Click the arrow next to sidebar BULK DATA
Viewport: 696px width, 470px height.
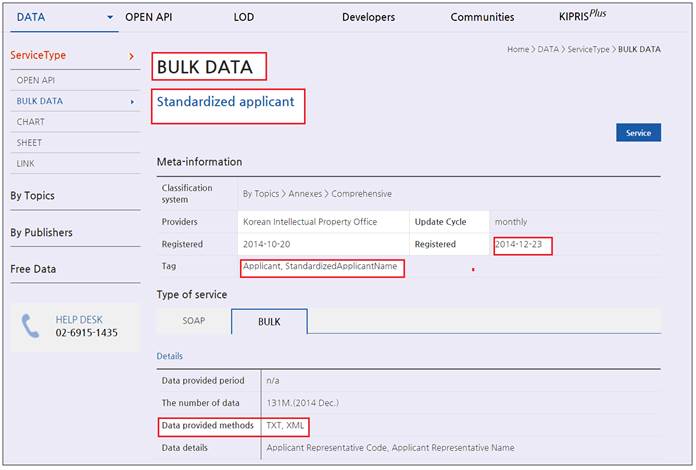click(x=132, y=102)
